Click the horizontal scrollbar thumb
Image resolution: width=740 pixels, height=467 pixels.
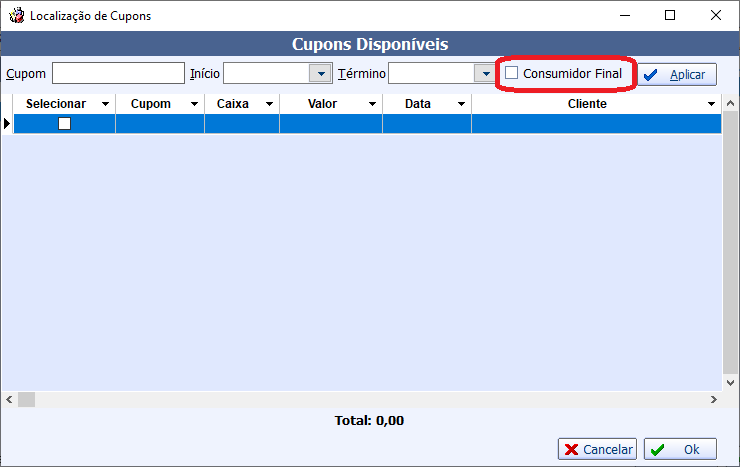pos(26,399)
